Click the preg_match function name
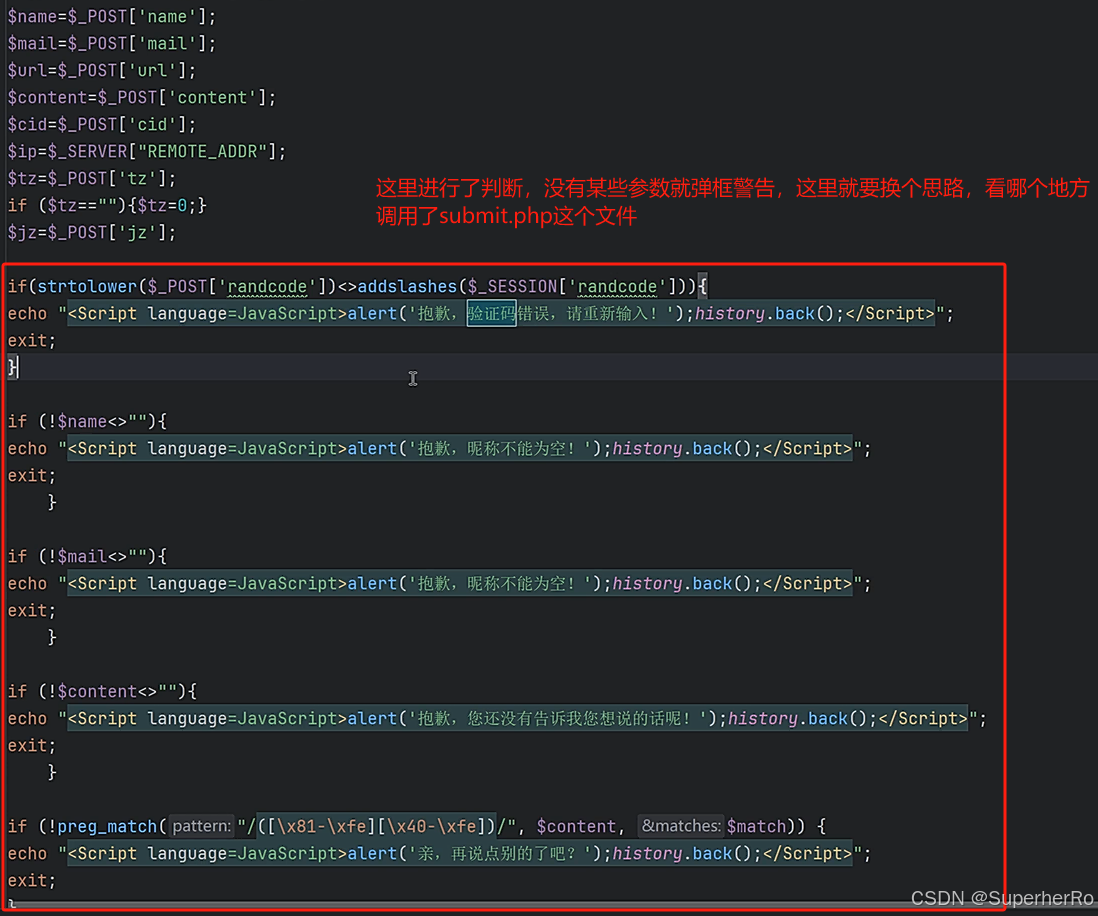The image size is (1098, 916). coord(107,826)
